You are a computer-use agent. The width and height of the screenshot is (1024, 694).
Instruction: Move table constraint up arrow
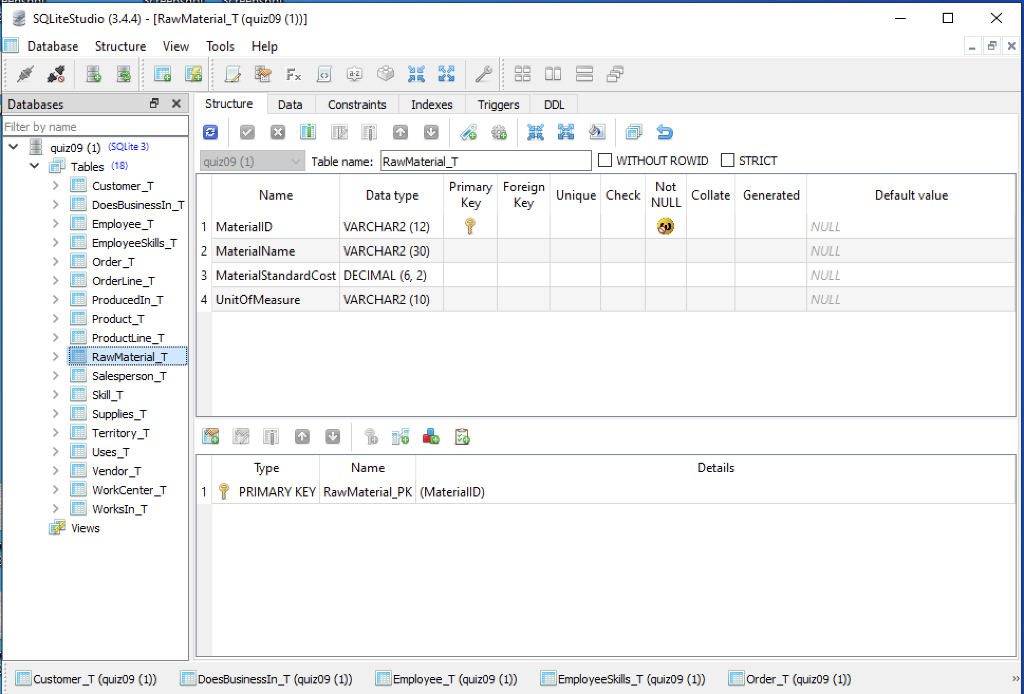[x=302, y=437]
